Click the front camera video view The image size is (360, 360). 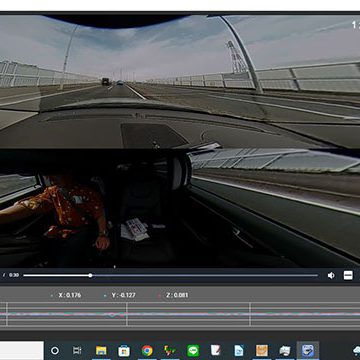(x=180, y=81)
